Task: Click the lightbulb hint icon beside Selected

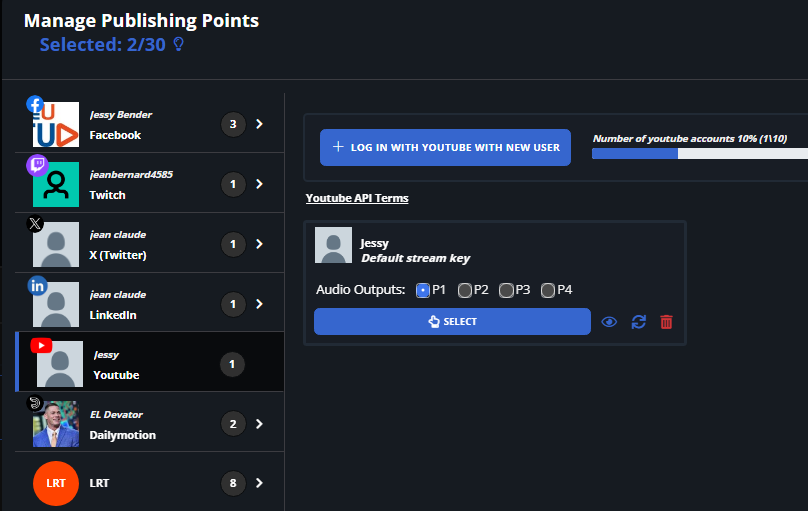Action: [179, 45]
